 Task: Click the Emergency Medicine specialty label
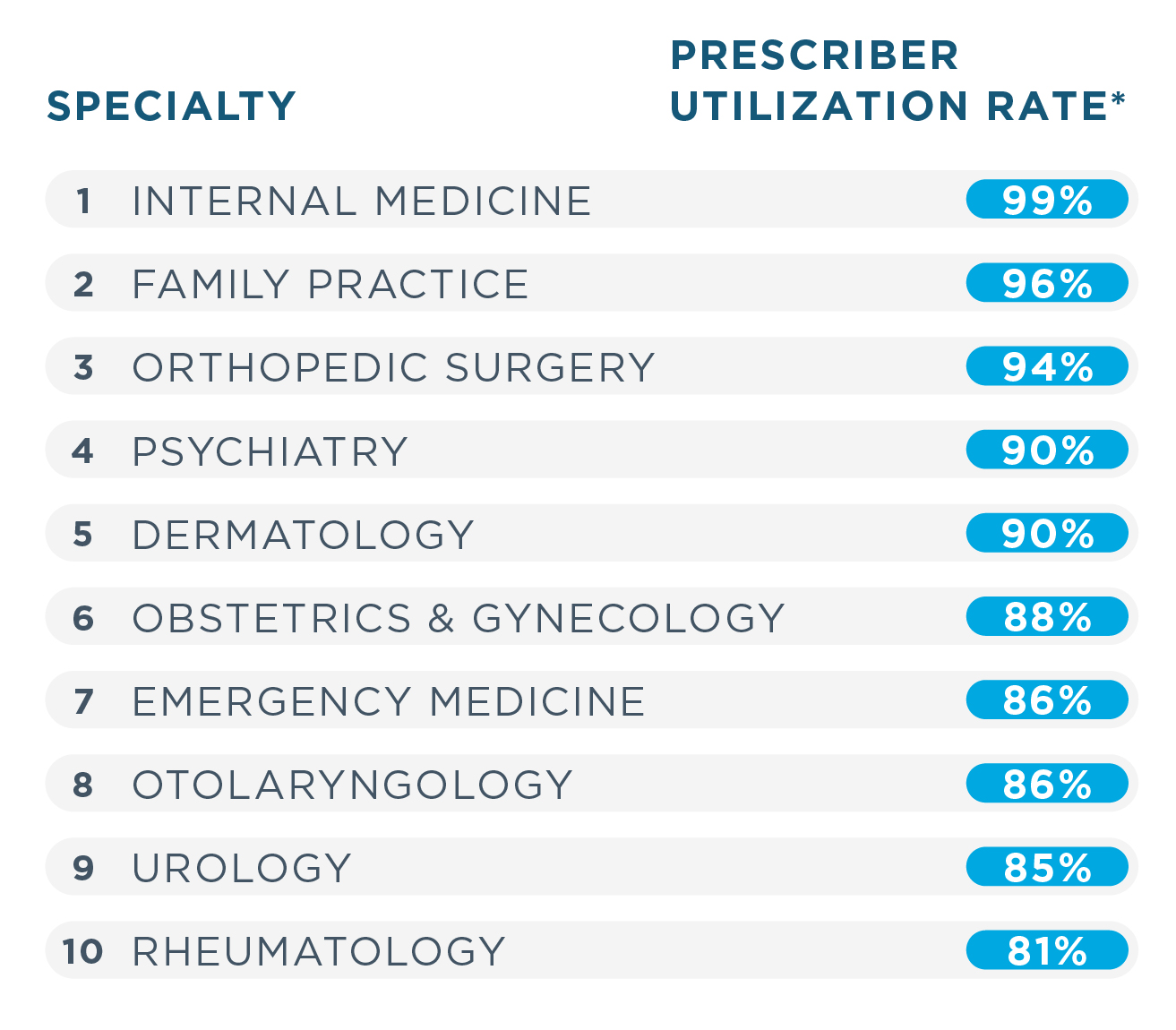point(389,701)
